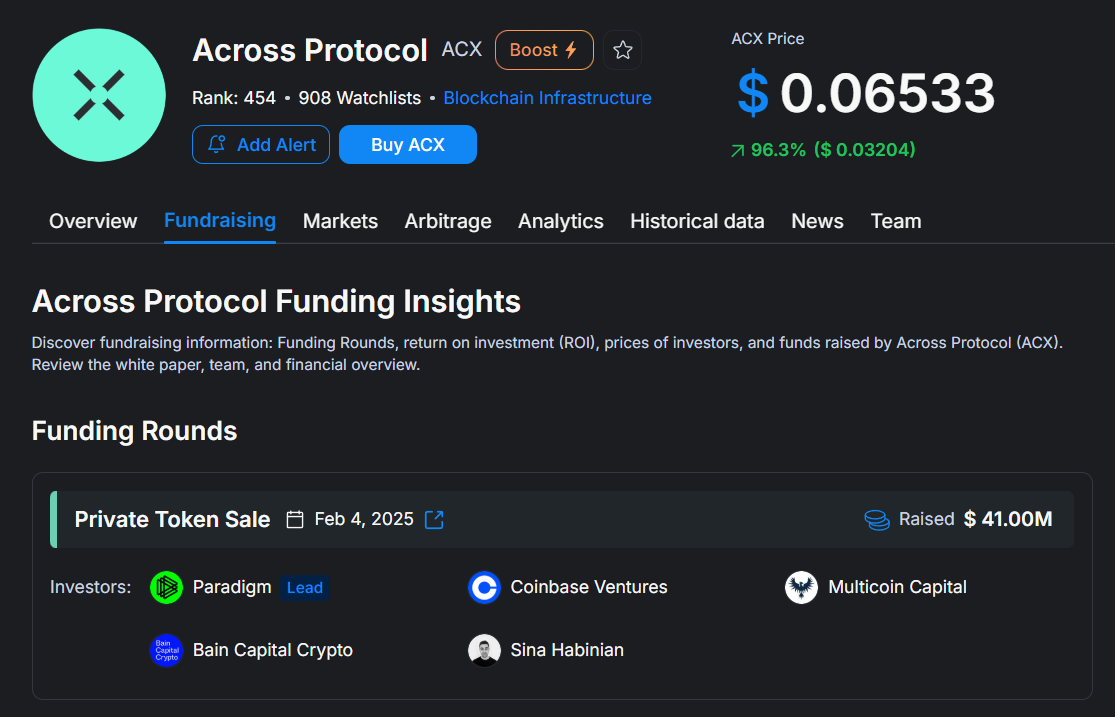The image size is (1115, 717).
Task: Toggle the star watchlist icon
Action: tap(622, 50)
